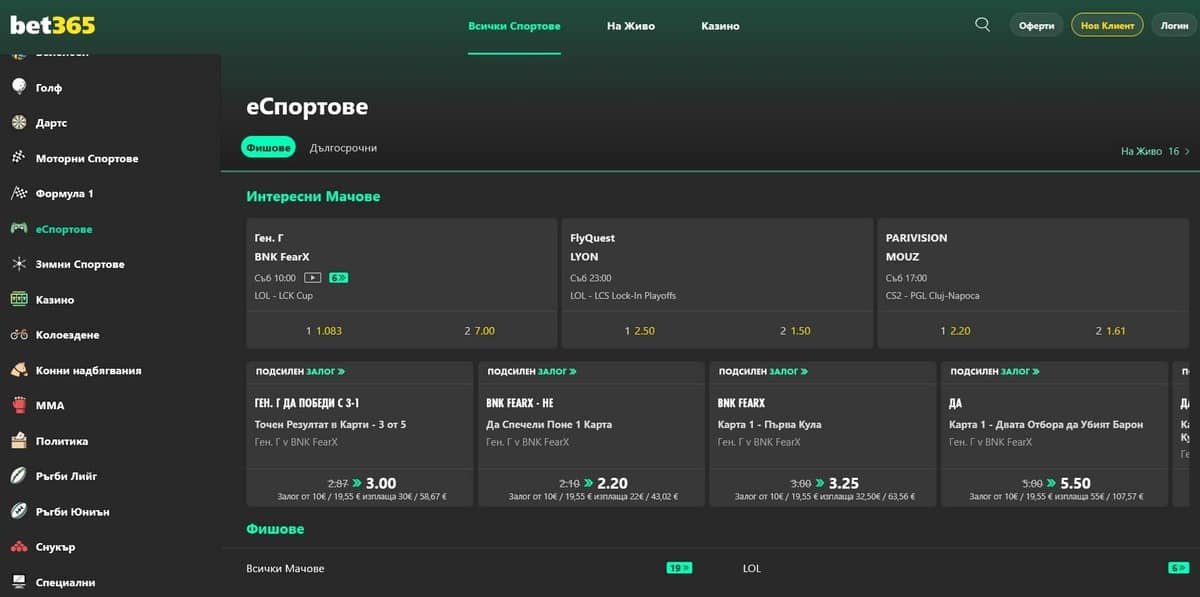Click the Снукър balls icon
1200x597 pixels.
pyautogui.click(x=19, y=547)
